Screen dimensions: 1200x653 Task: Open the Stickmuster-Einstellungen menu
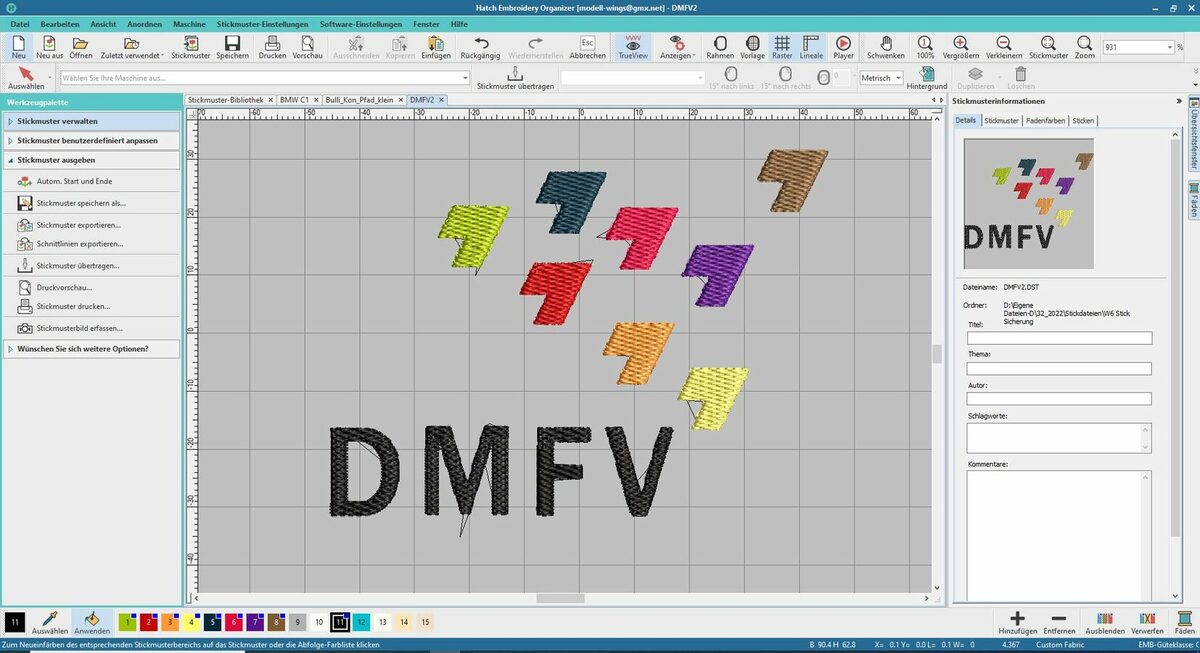pyautogui.click(x=262, y=23)
